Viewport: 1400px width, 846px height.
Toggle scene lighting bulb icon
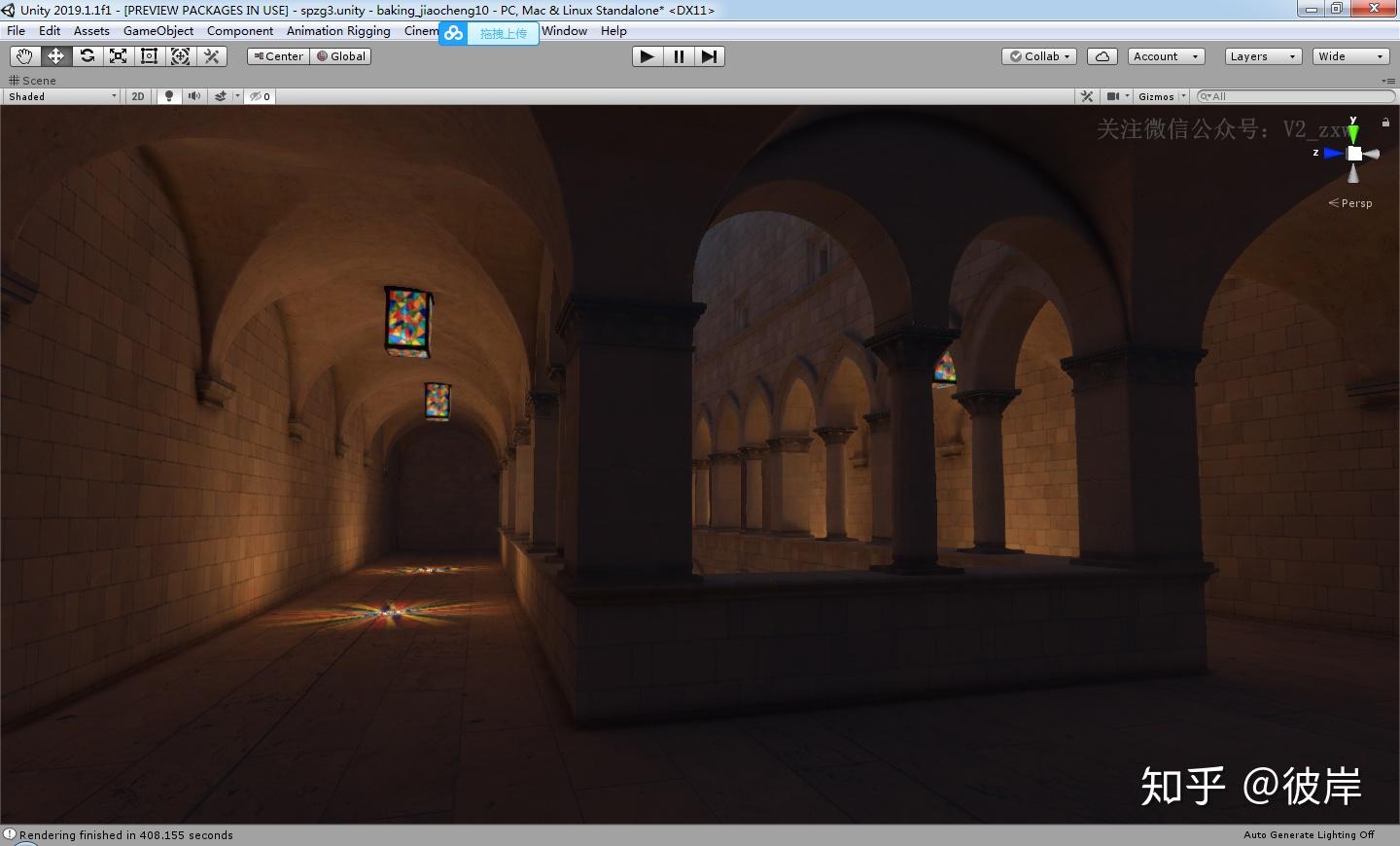coord(169,96)
